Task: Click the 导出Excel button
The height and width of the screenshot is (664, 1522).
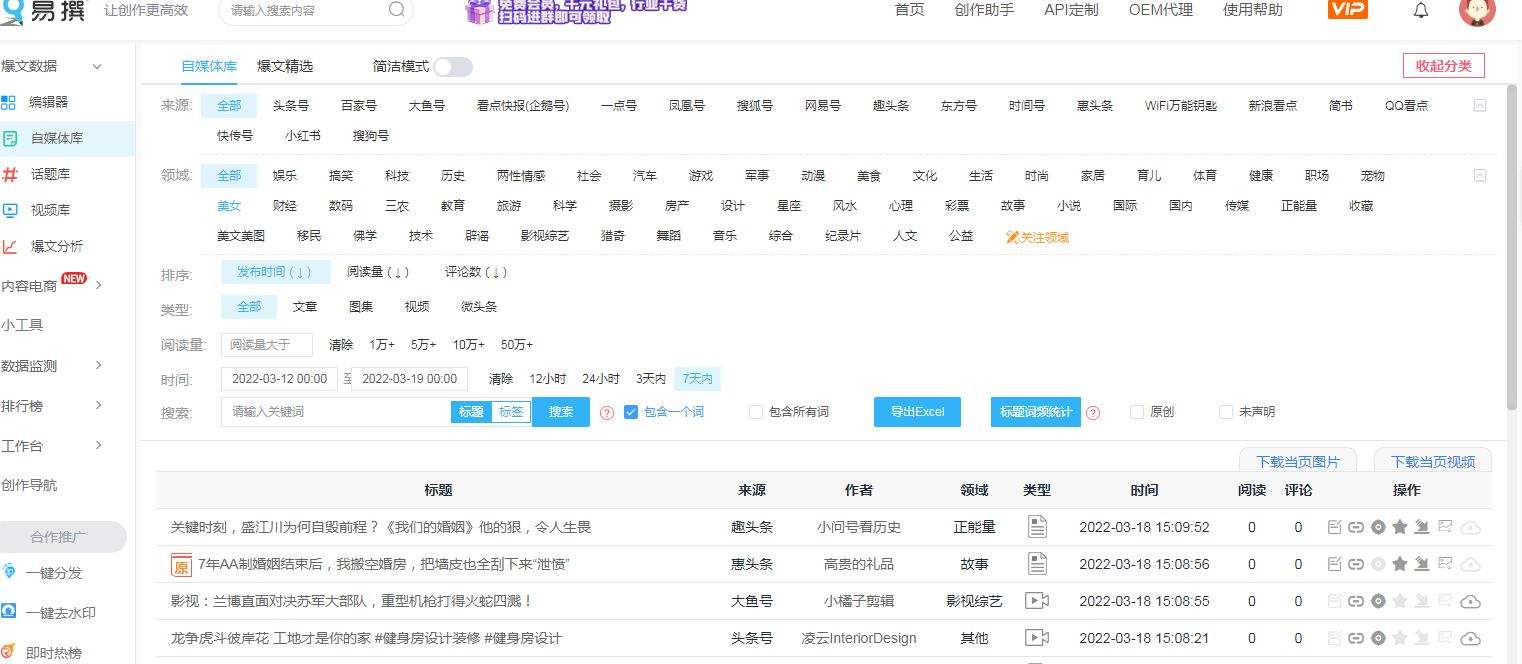Action: (x=917, y=412)
